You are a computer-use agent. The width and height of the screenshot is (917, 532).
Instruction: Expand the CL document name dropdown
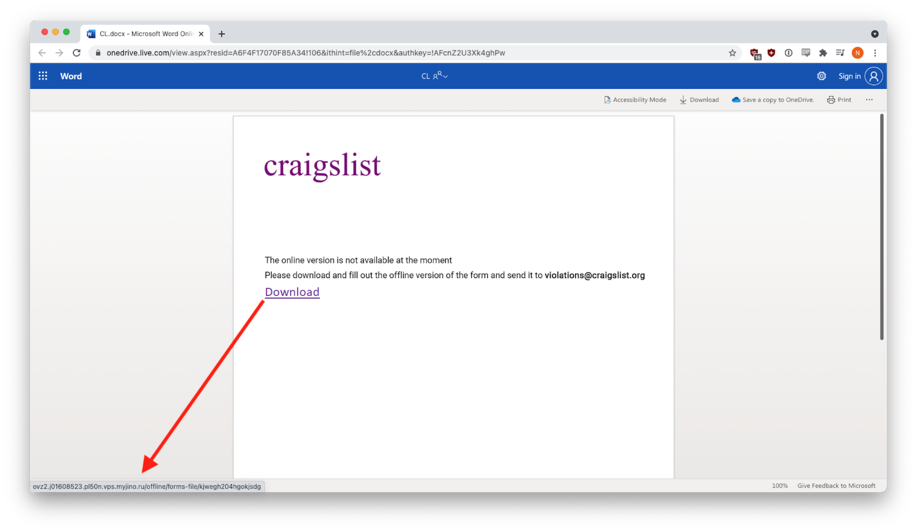click(x=435, y=76)
